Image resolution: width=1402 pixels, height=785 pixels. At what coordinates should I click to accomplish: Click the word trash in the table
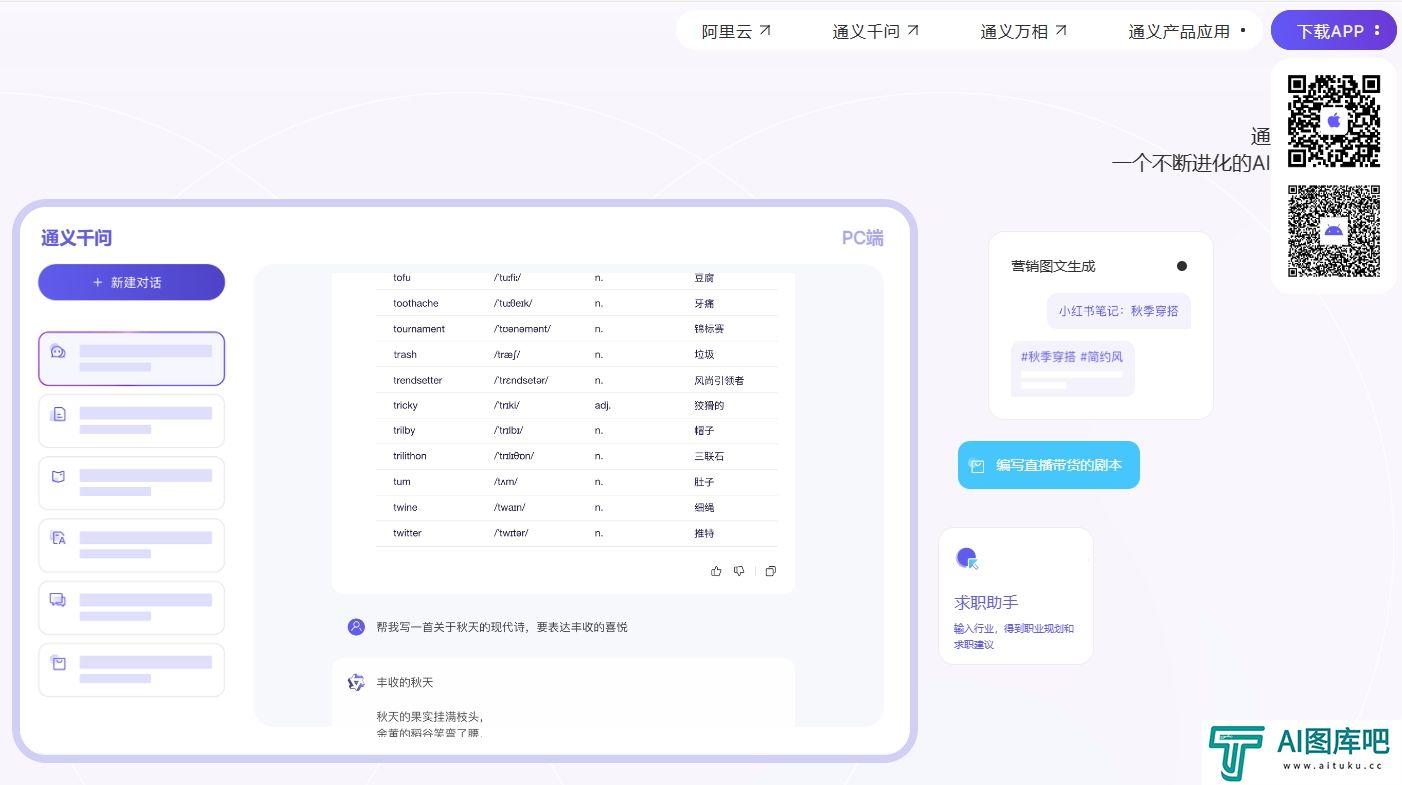coord(405,354)
